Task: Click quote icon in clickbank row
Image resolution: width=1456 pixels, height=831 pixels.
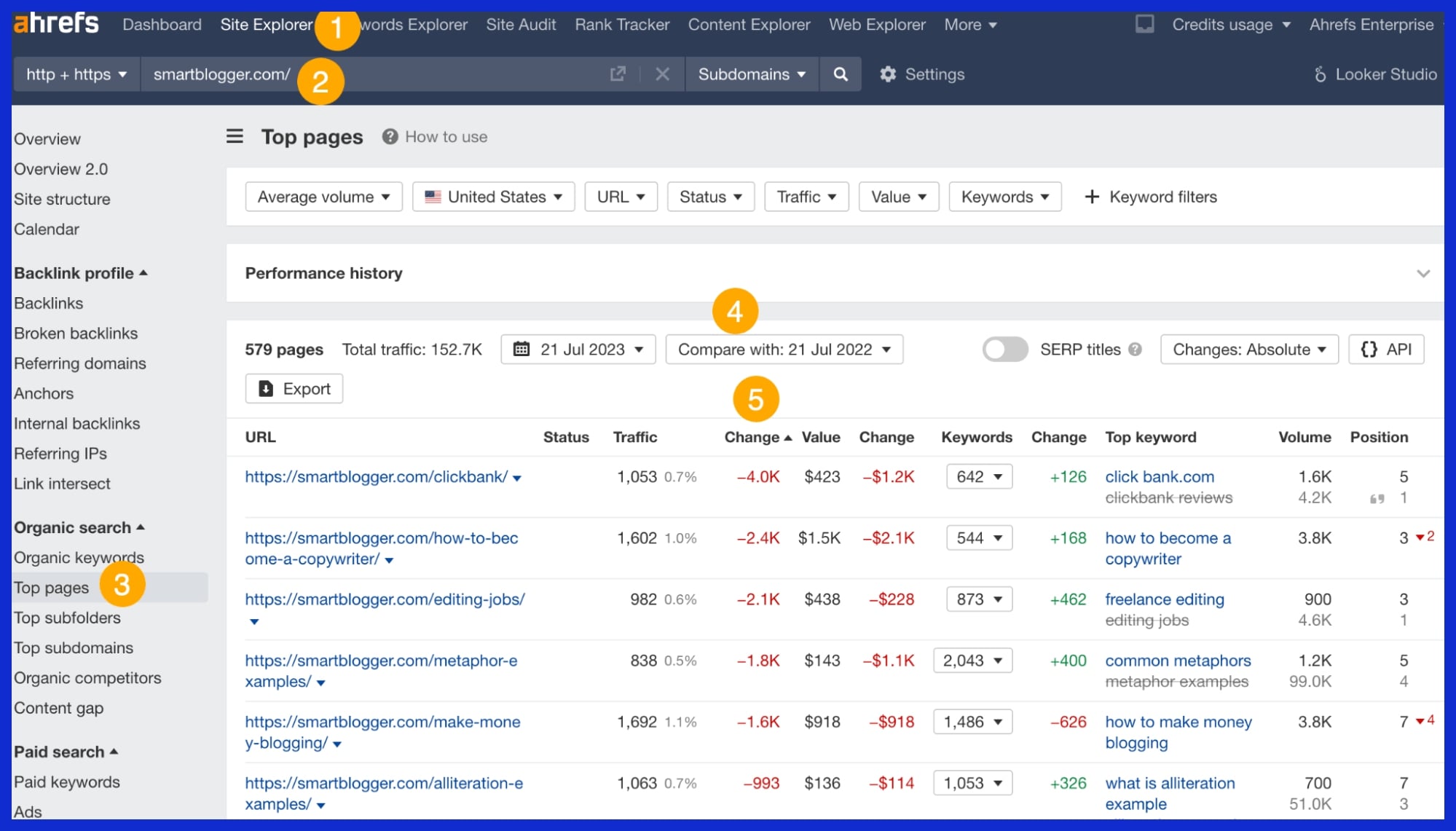Action: click(1377, 499)
